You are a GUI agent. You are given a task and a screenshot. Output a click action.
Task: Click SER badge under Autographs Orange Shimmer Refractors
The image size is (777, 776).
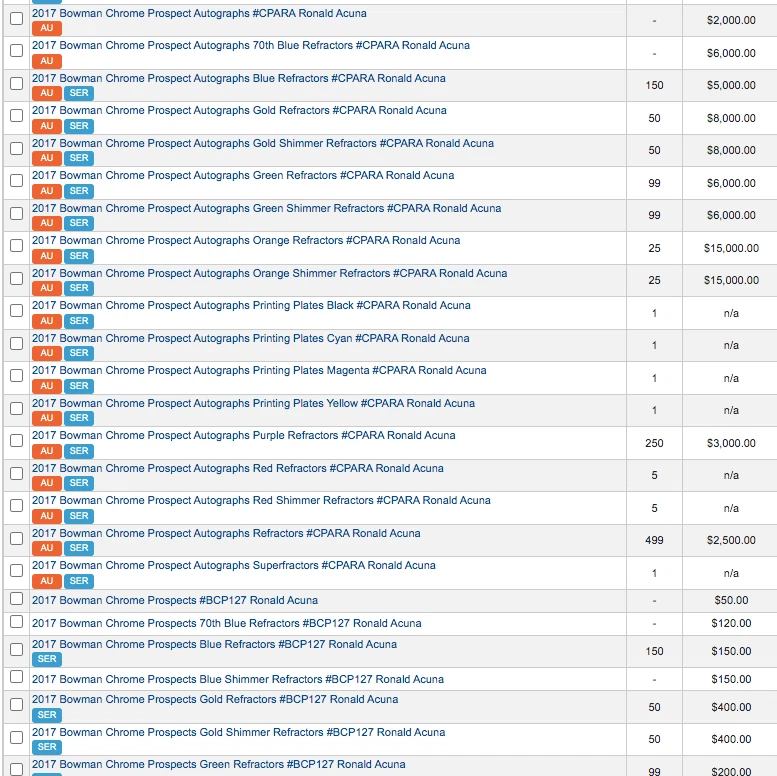coord(79,287)
